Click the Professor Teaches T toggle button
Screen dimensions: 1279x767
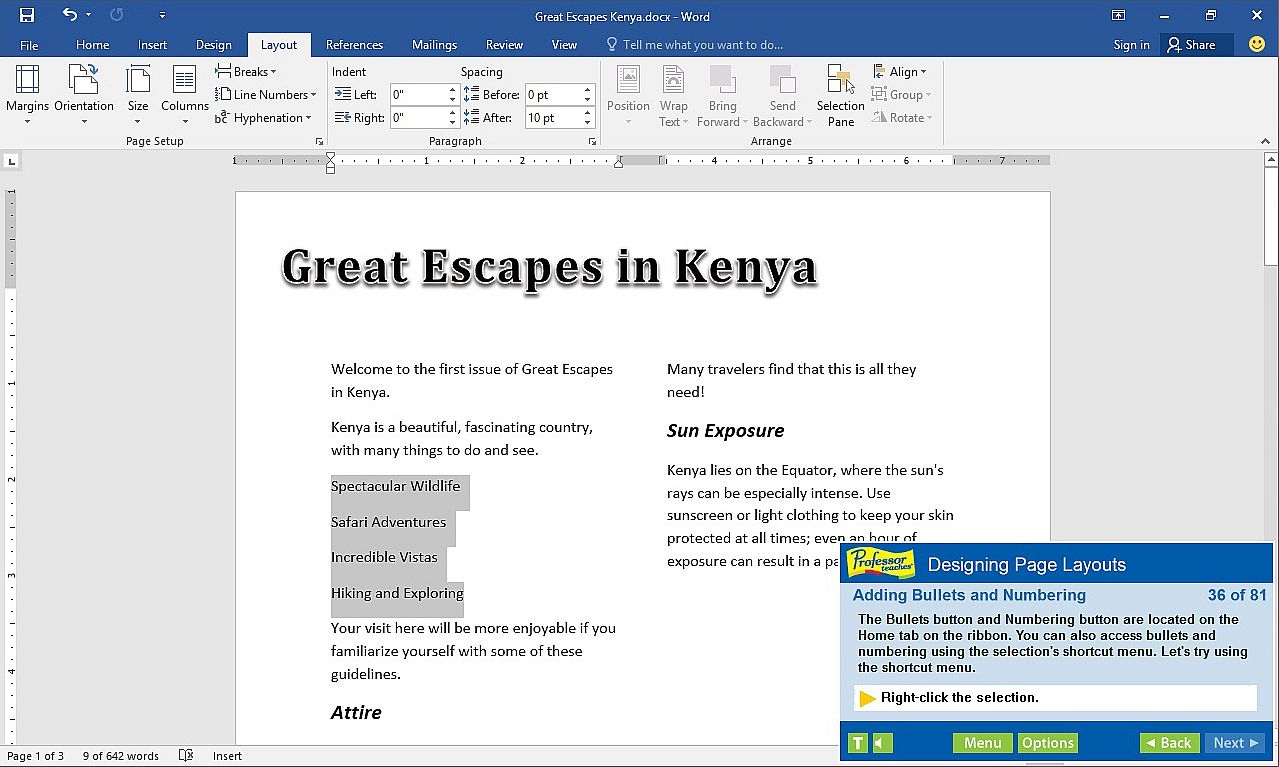(857, 743)
